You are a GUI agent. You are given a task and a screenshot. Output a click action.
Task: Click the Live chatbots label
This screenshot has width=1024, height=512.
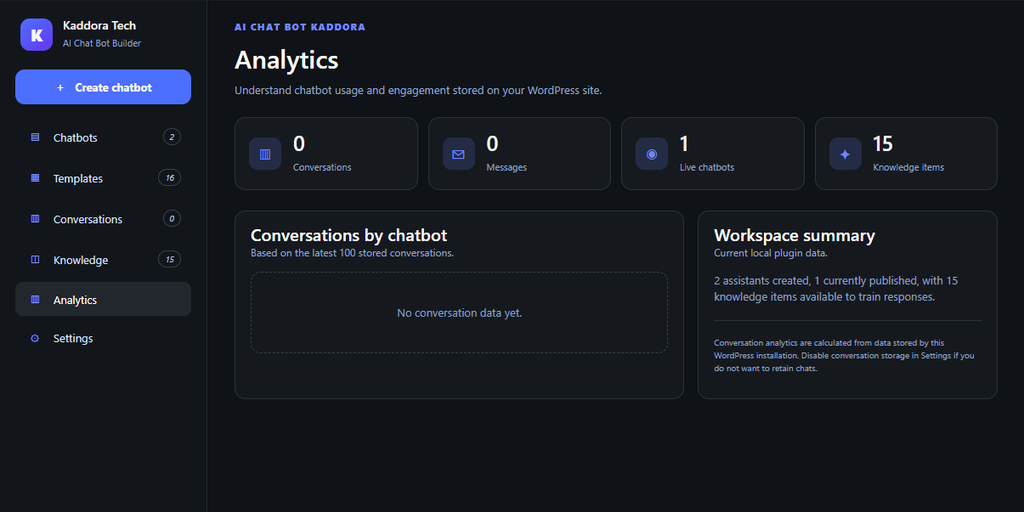(707, 167)
